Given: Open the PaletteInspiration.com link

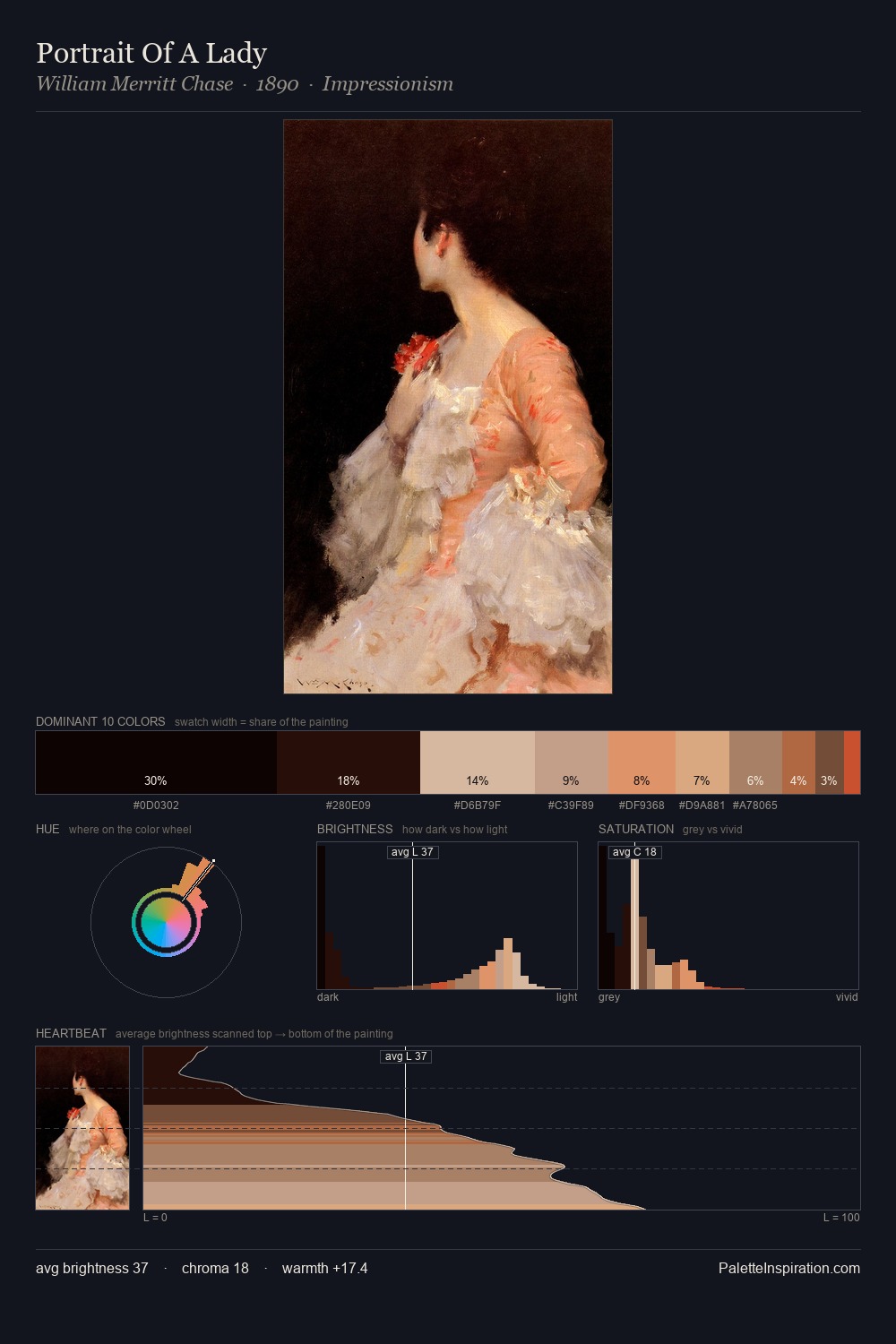Looking at the screenshot, I should click(789, 1268).
